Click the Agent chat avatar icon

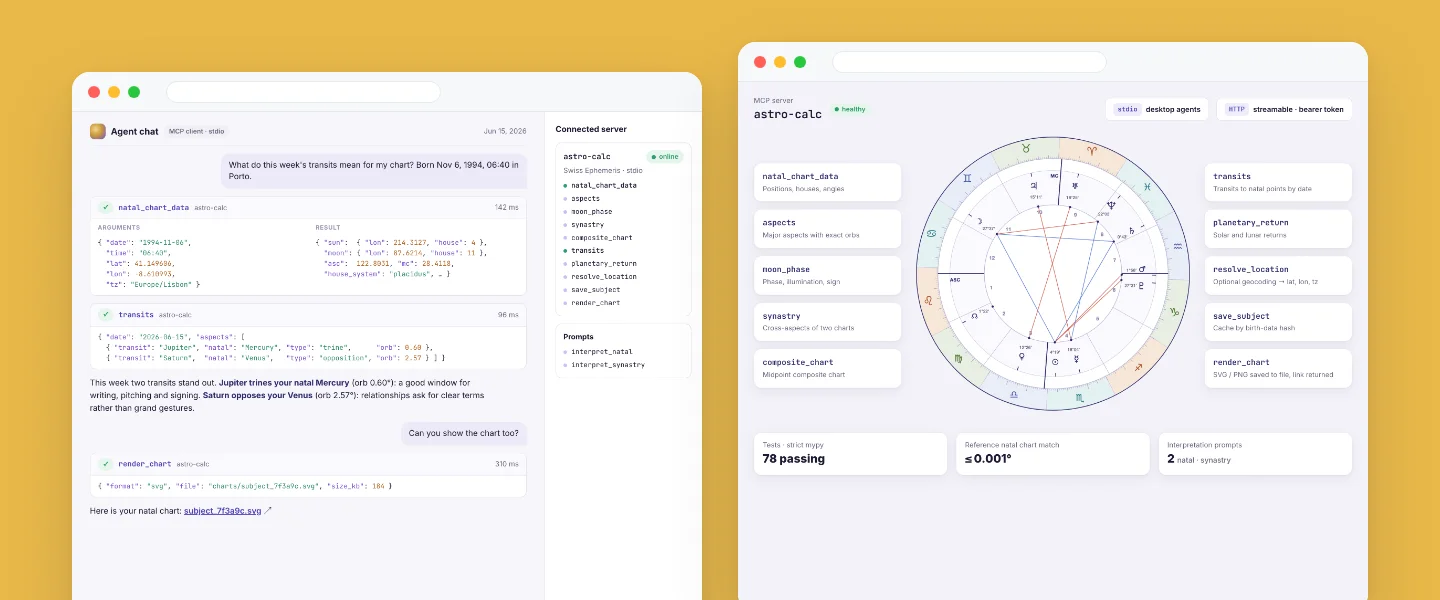(x=98, y=131)
